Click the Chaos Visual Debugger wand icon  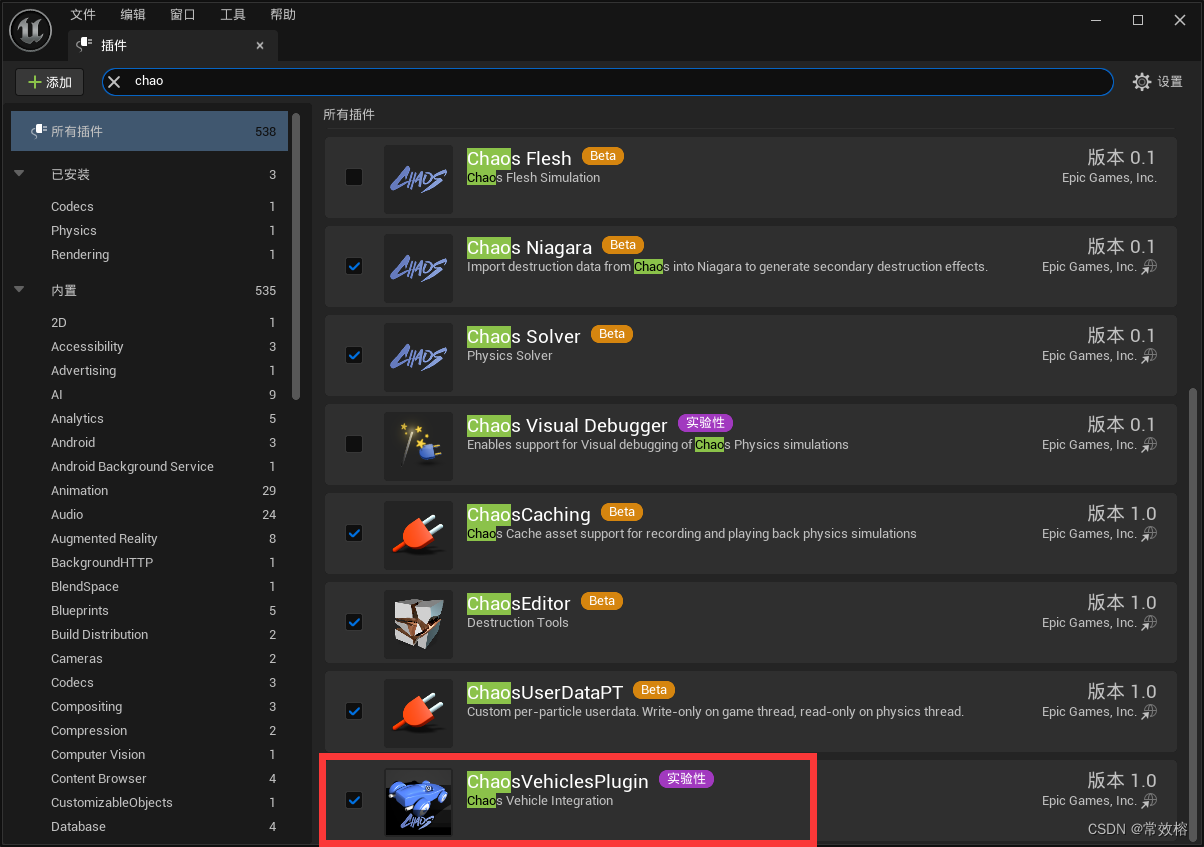tap(418, 447)
